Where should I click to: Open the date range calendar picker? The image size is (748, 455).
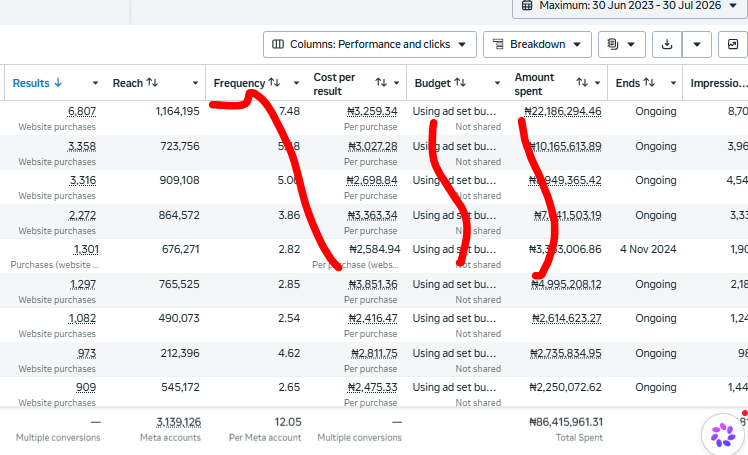pos(630,6)
